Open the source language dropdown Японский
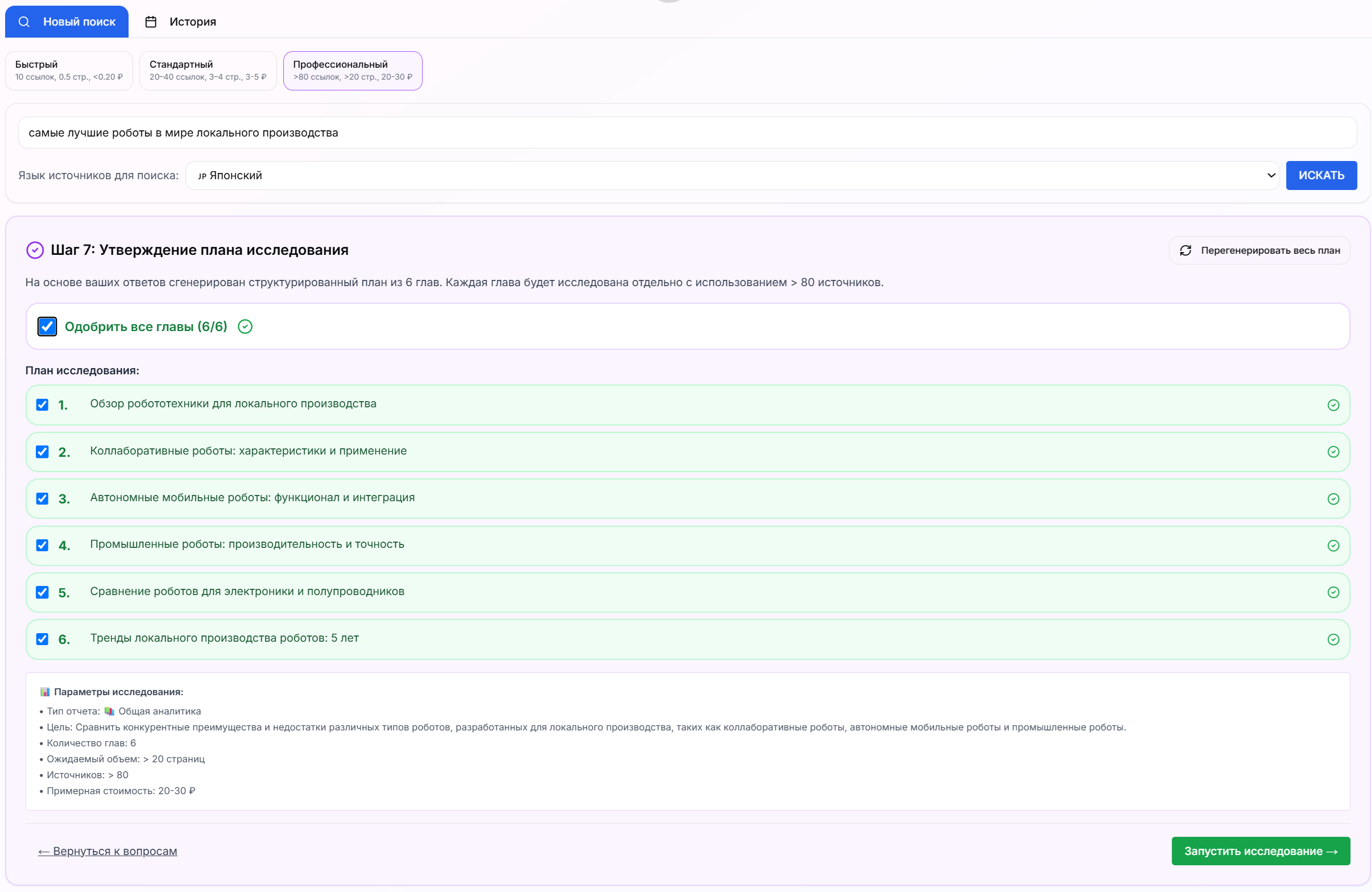Viewport: 1372px width, 892px height. coord(732,175)
